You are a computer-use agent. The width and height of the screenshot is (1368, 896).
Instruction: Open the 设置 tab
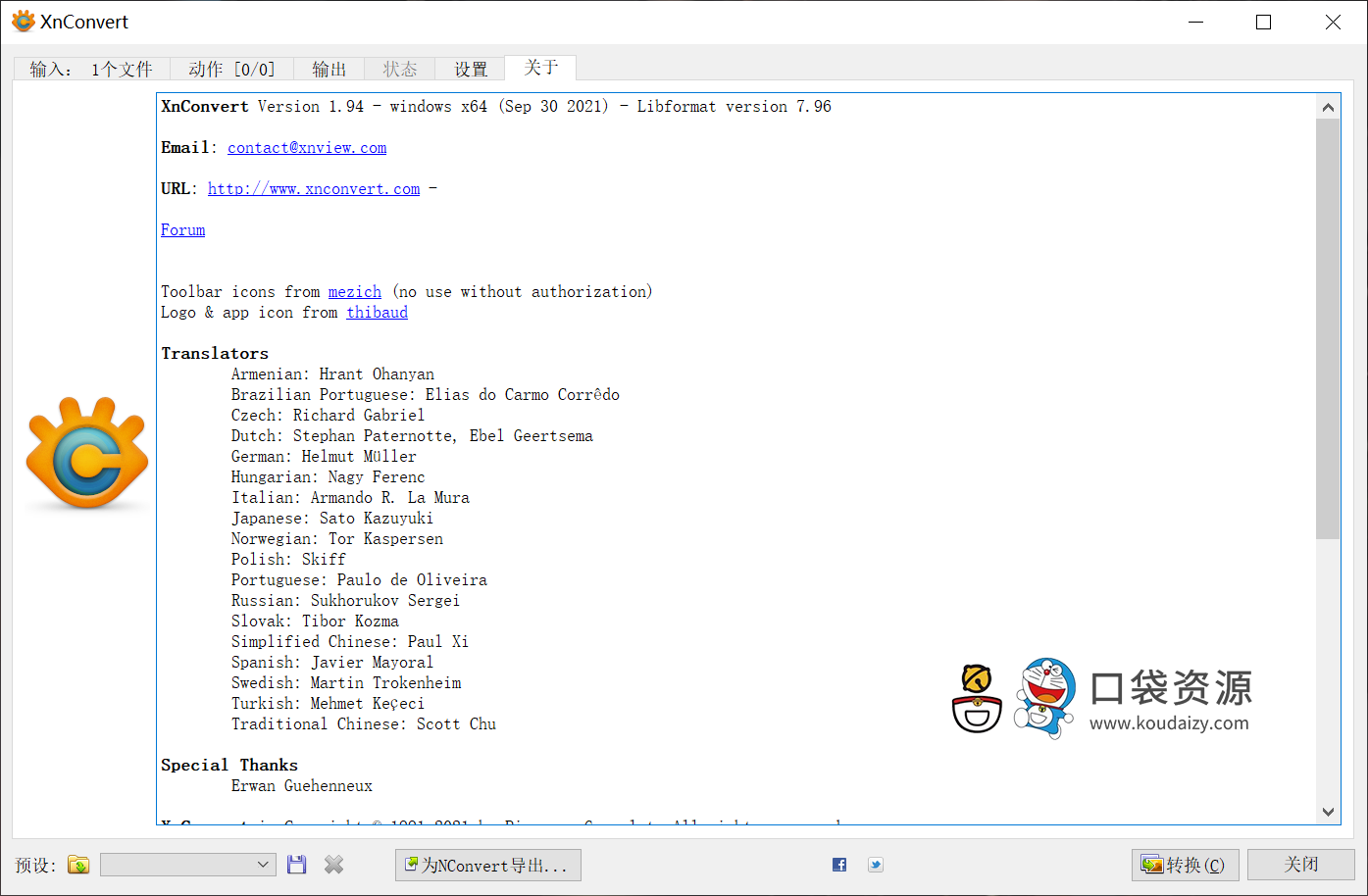[470, 69]
